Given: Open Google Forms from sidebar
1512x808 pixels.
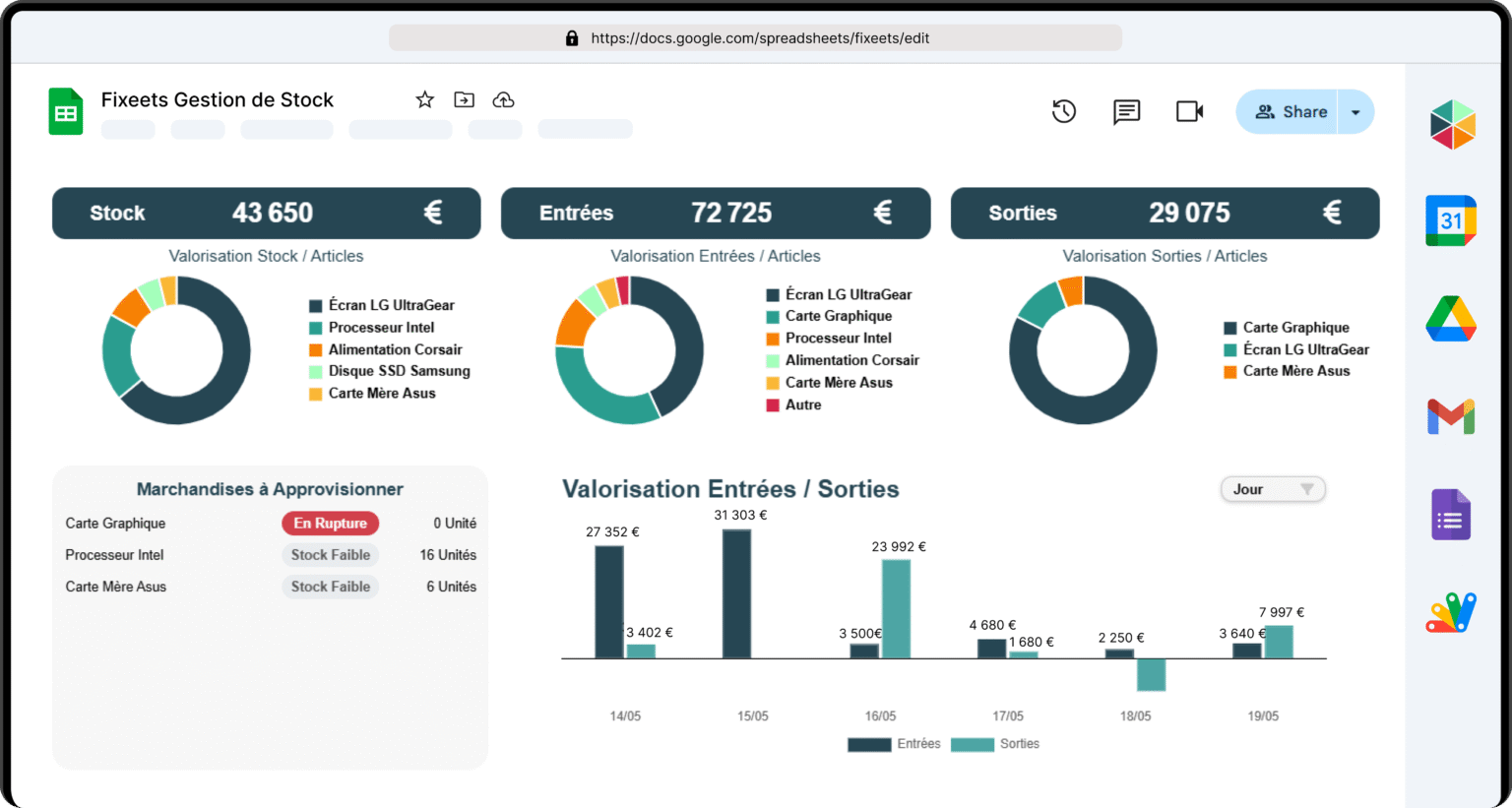Looking at the screenshot, I should [x=1451, y=515].
